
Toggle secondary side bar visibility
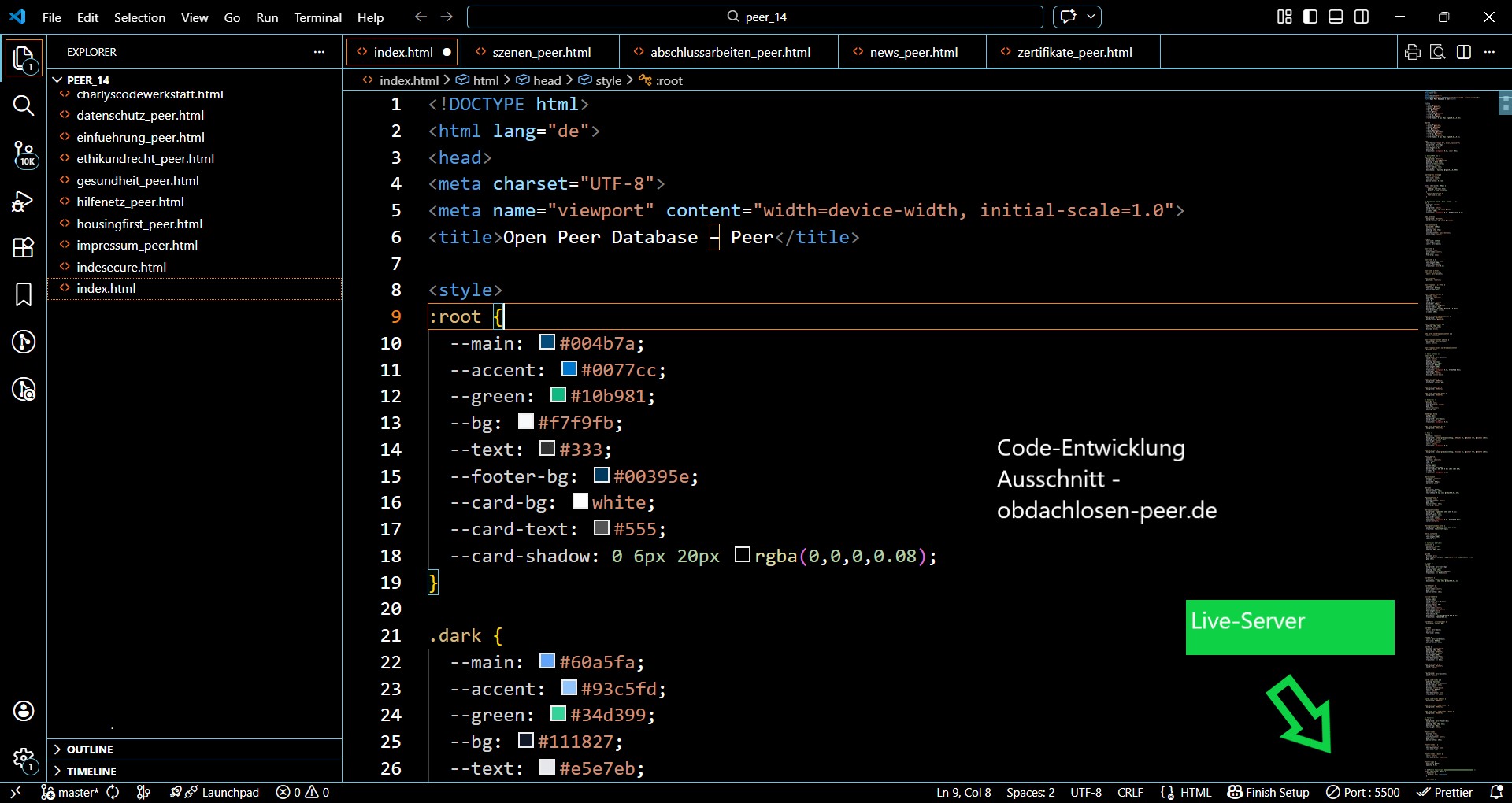tap(1362, 17)
